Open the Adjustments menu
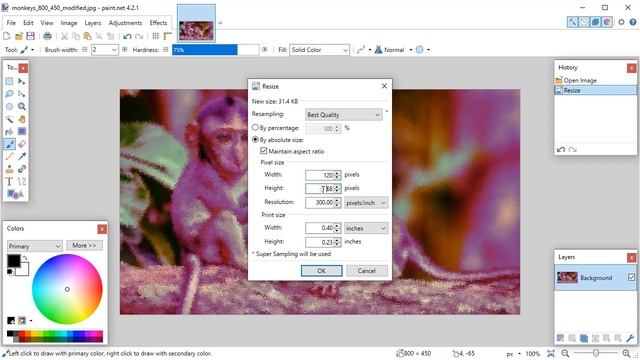The image size is (640, 360). [x=125, y=23]
